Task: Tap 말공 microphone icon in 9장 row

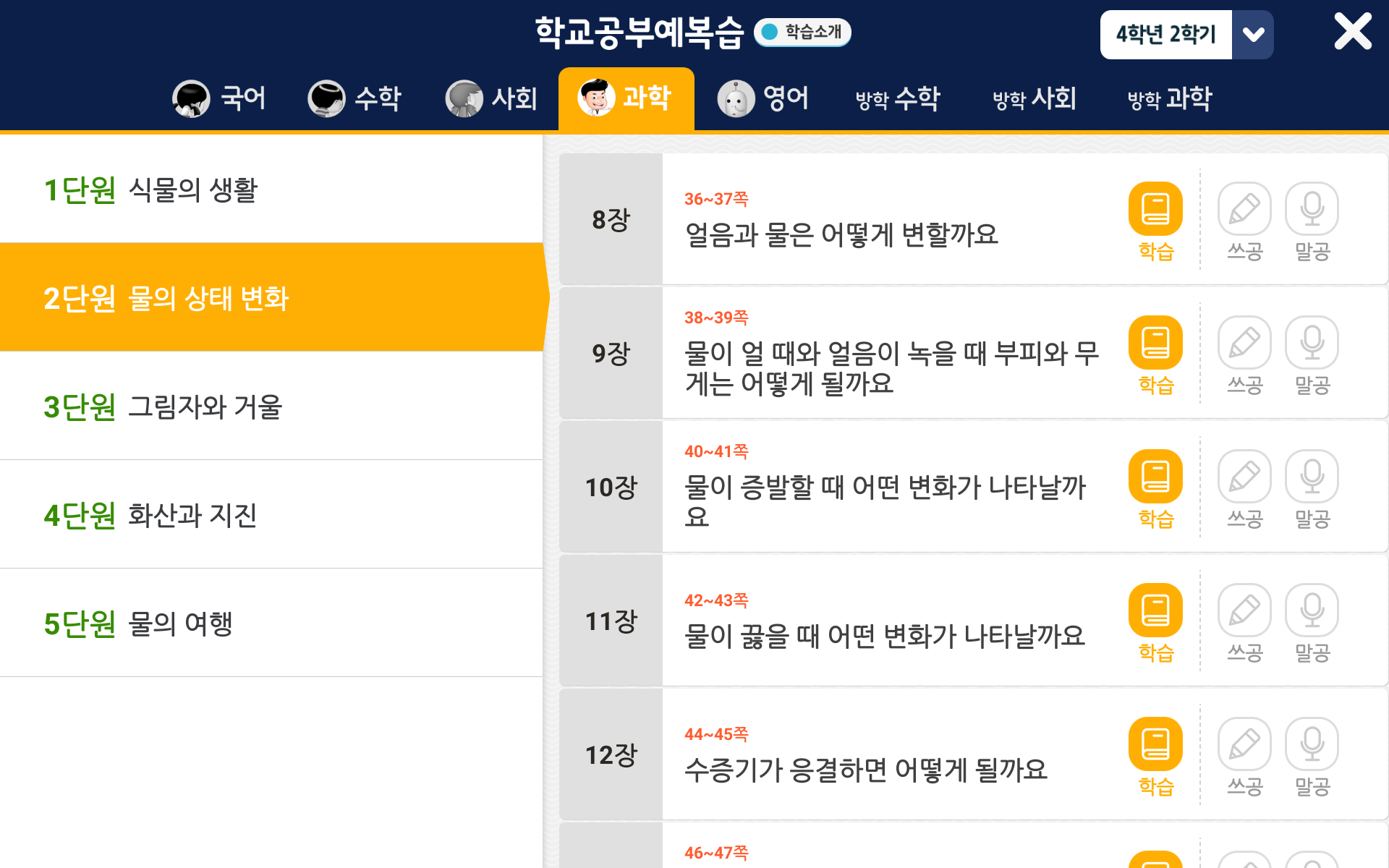Action: coord(1312,343)
